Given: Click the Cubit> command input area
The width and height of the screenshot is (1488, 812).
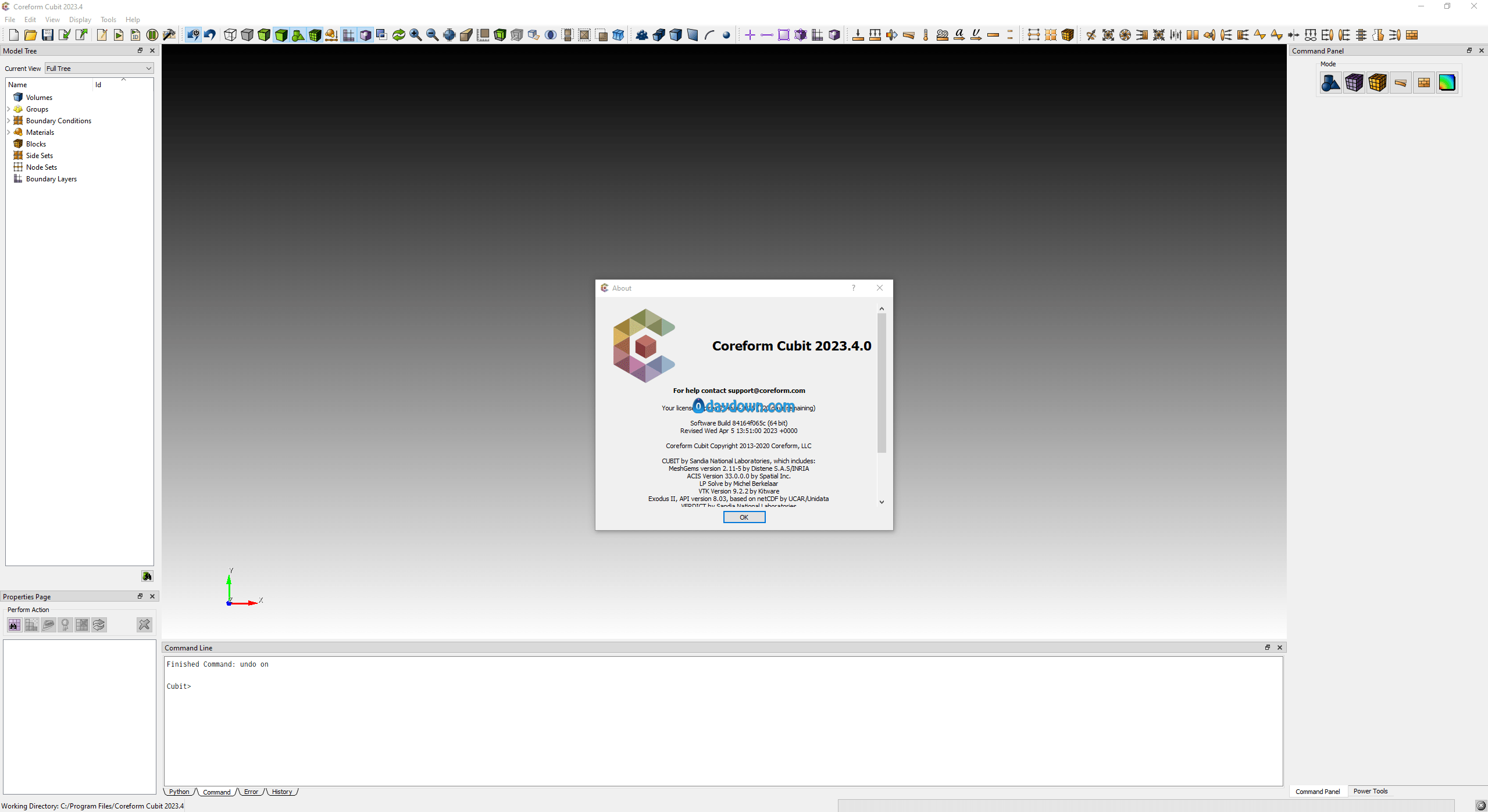Looking at the screenshot, I should tap(723, 721).
